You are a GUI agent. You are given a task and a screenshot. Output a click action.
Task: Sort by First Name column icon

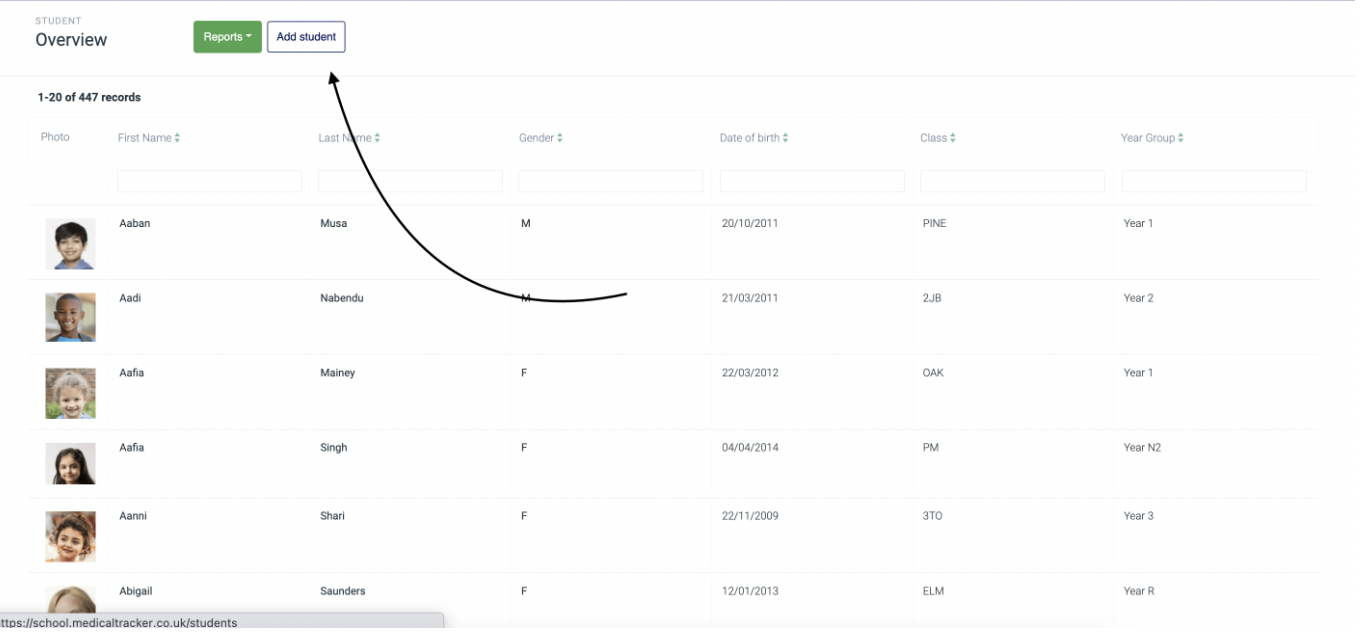[177, 138]
